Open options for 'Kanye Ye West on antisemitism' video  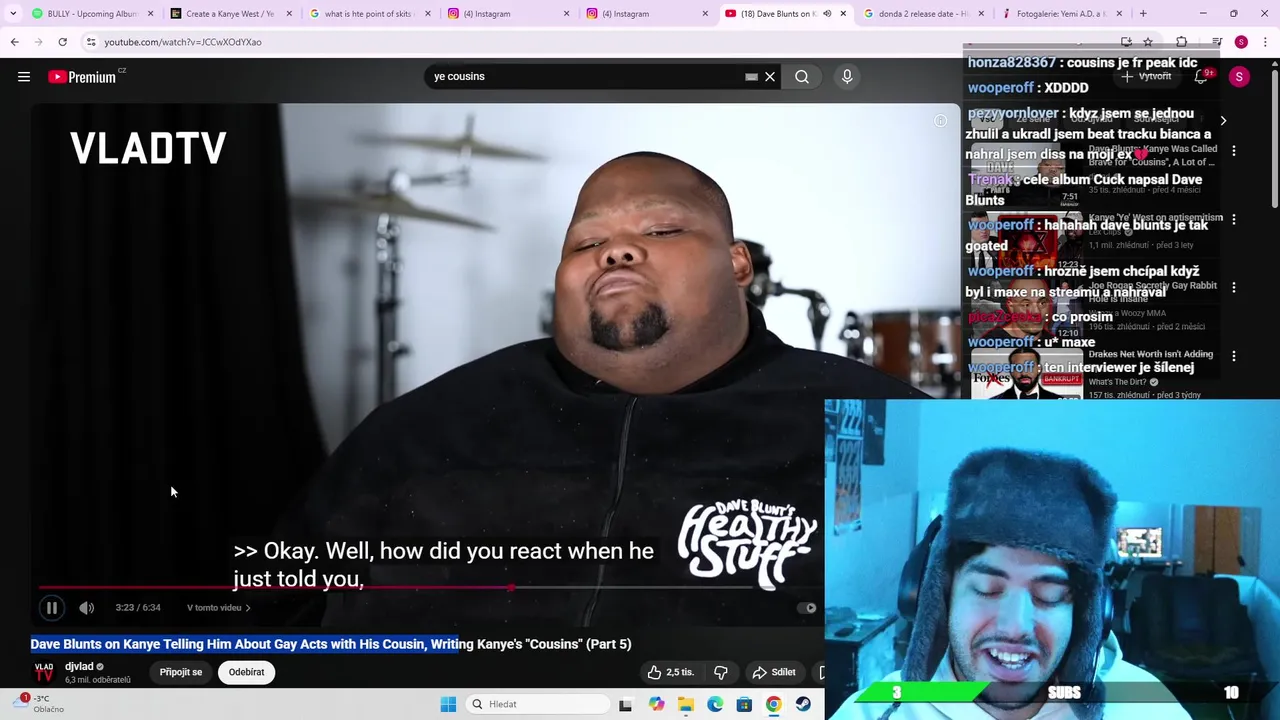pyautogui.click(x=1234, y=219)
